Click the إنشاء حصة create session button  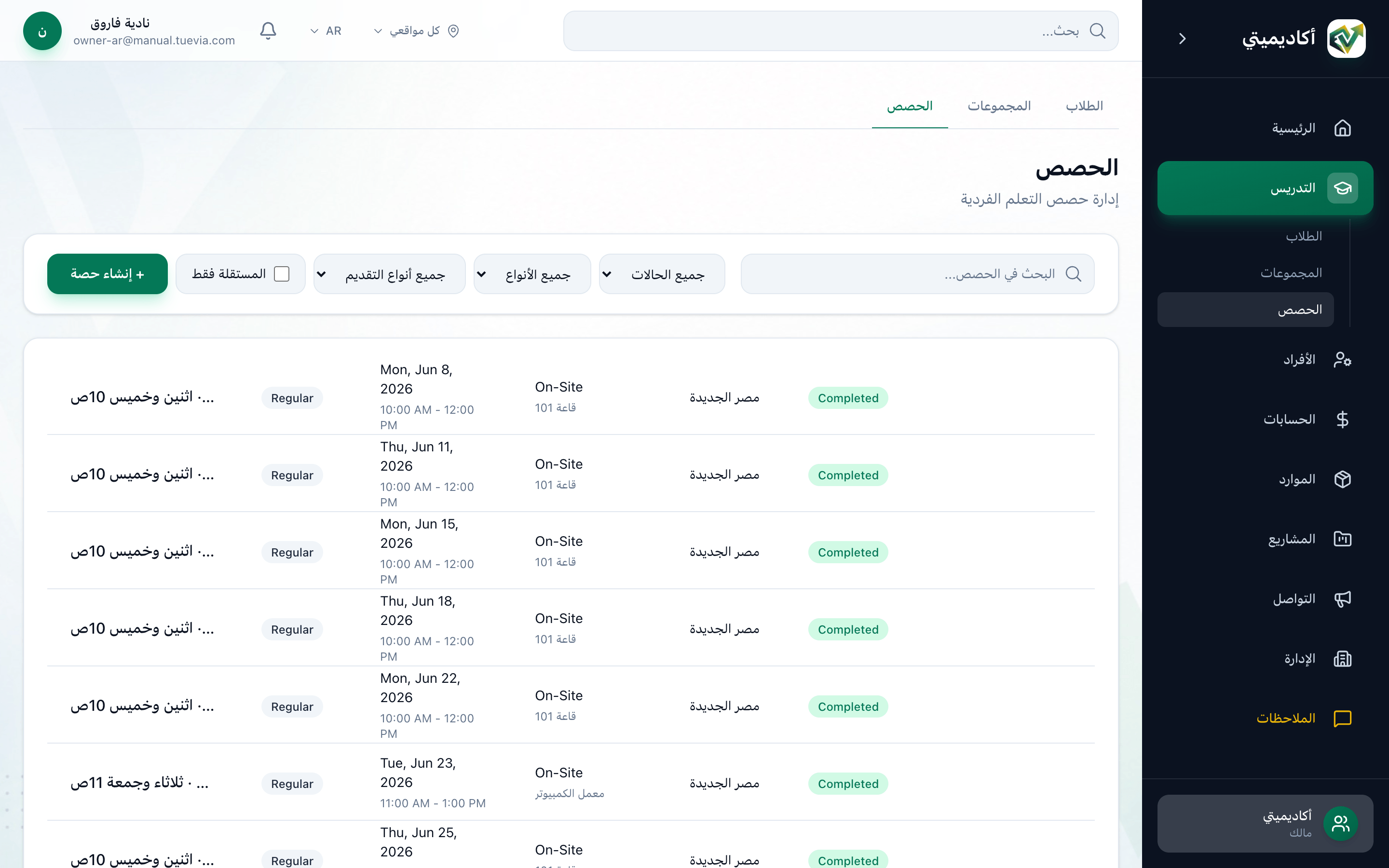pos(108,274)
